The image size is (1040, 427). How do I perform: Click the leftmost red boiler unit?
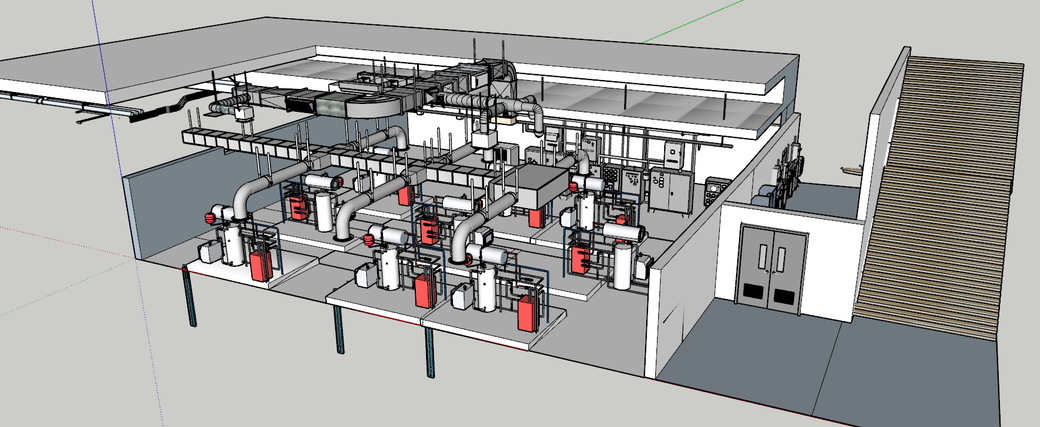[x=261, y=262]
